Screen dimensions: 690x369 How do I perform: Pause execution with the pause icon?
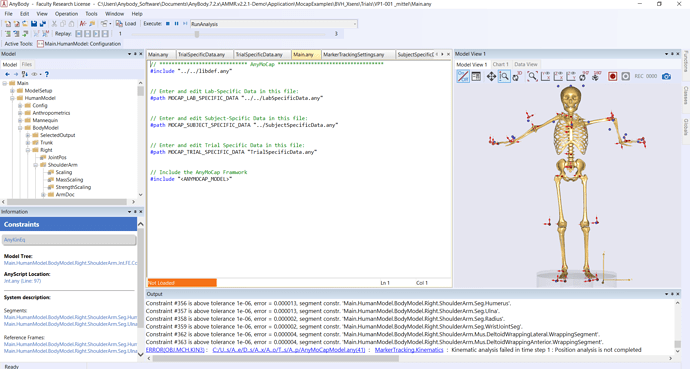point(176,24)
